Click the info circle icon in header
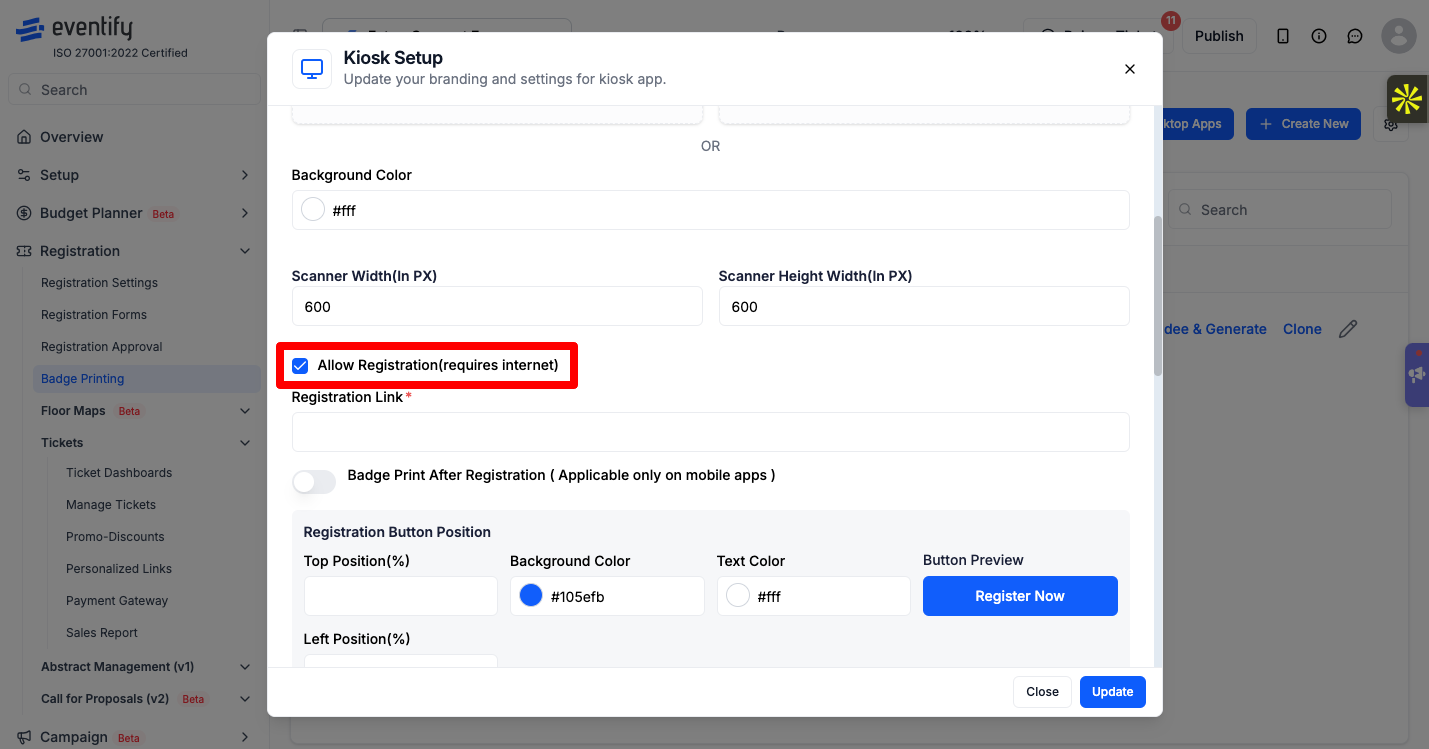The height and width of the screenshot is (749, 1429). 1319,36
